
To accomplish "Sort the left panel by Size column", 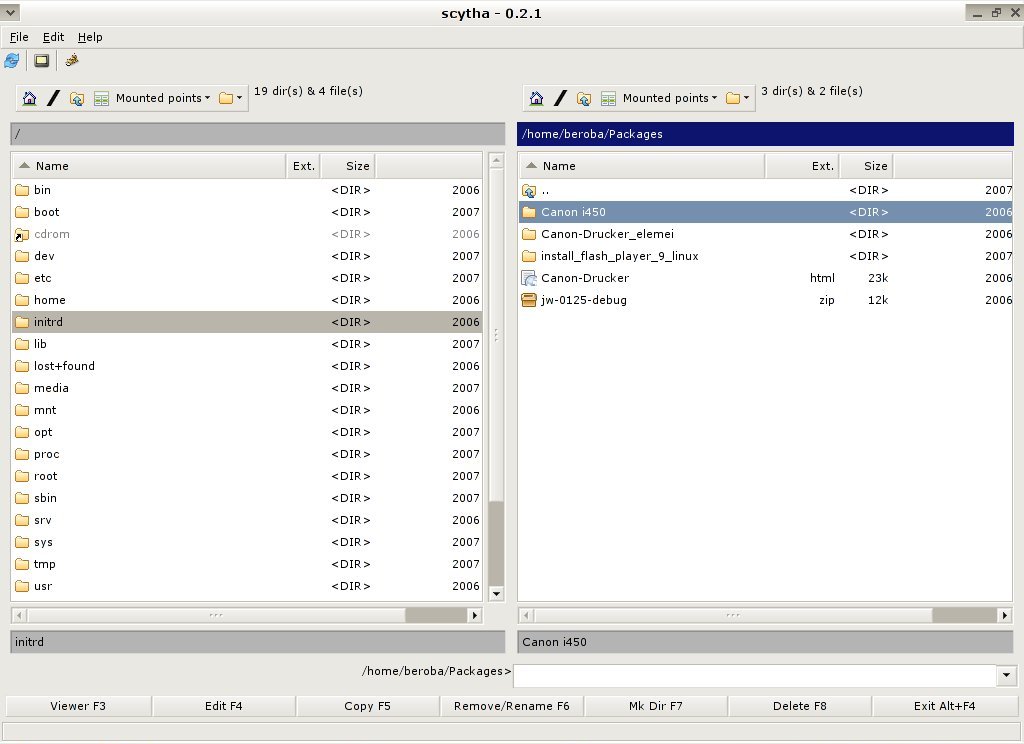I will pyautogui.click(x=349, y=166).
